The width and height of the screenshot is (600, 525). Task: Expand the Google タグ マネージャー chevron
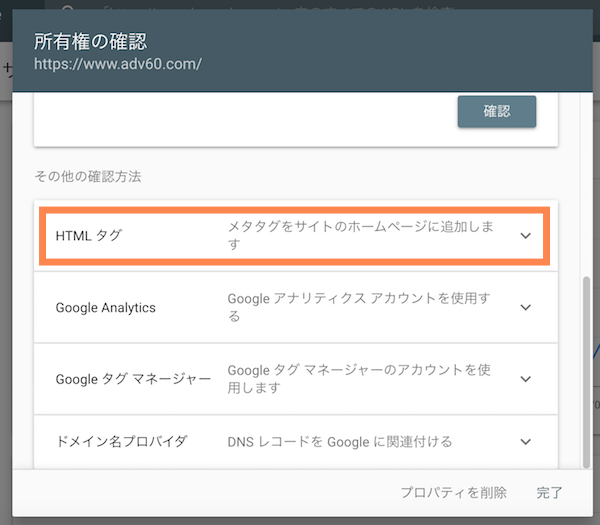coord(526,379)
